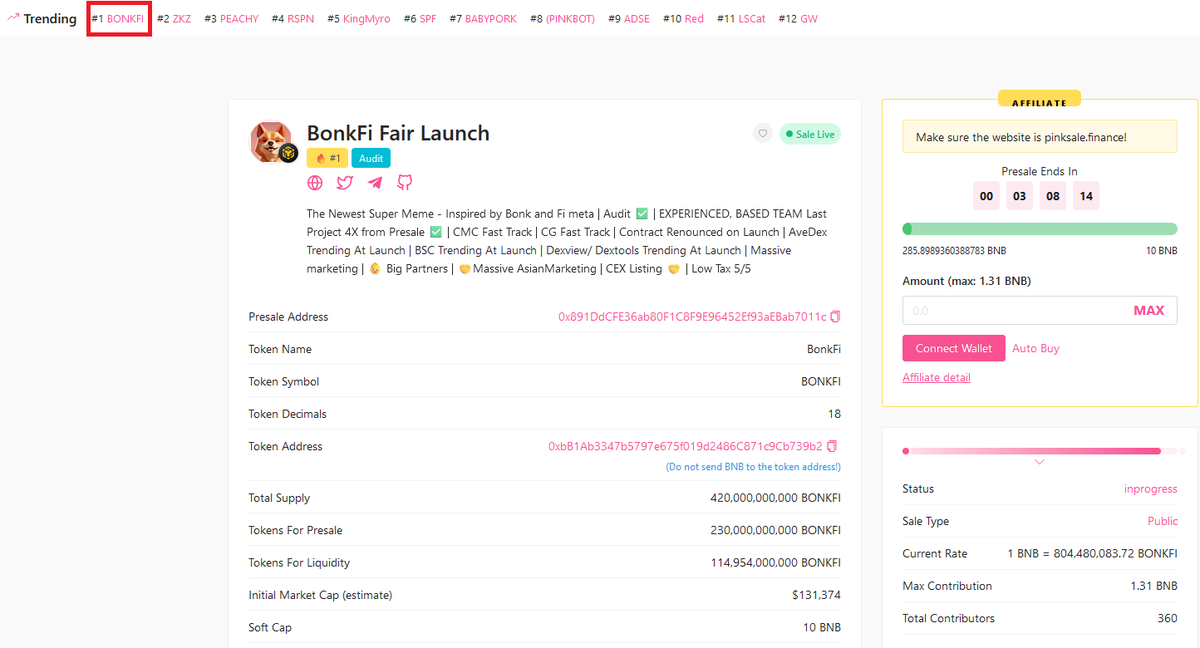Click the presale address 0x891D link
Viewport: 1200px width, 648px height.
click(692, 317)
